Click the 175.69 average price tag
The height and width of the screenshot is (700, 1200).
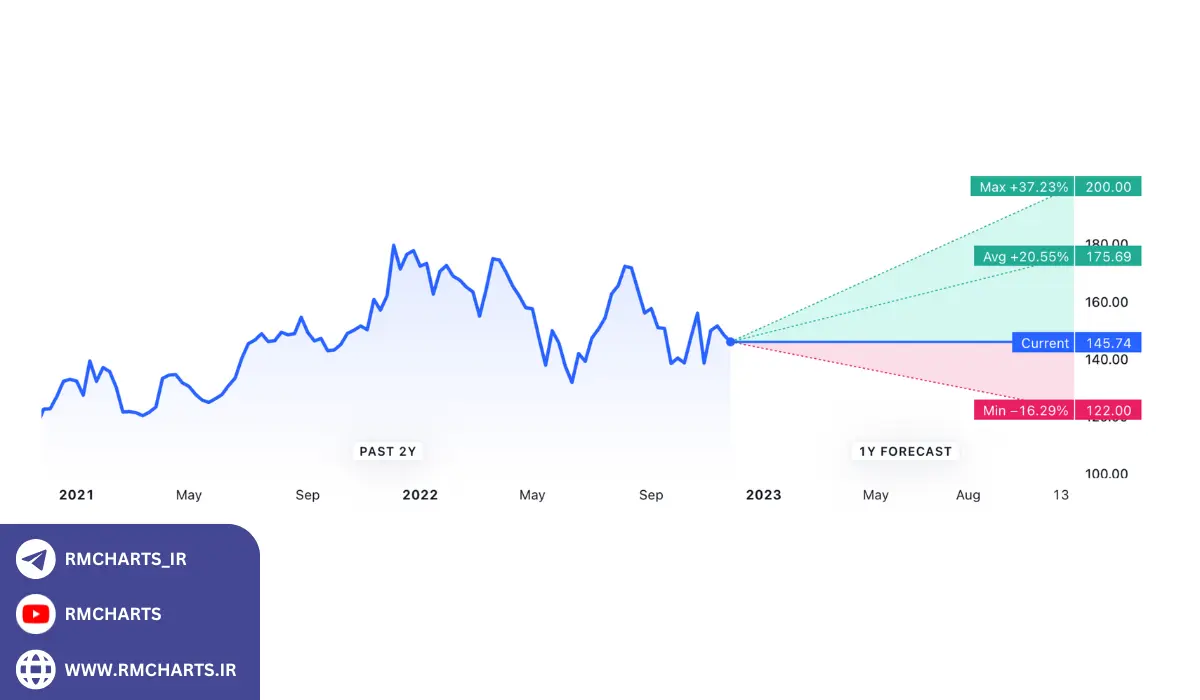1108,257
